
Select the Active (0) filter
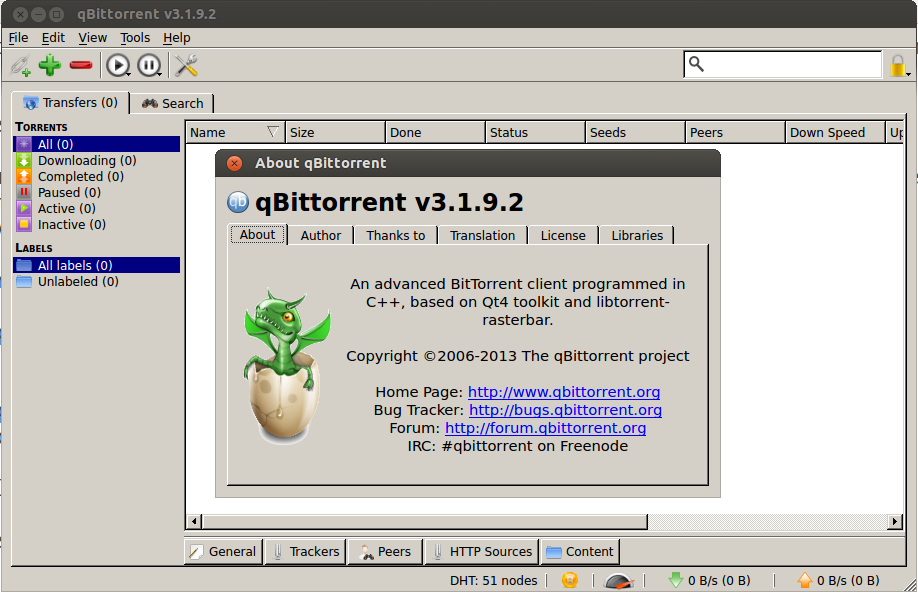tap(97, 208)
